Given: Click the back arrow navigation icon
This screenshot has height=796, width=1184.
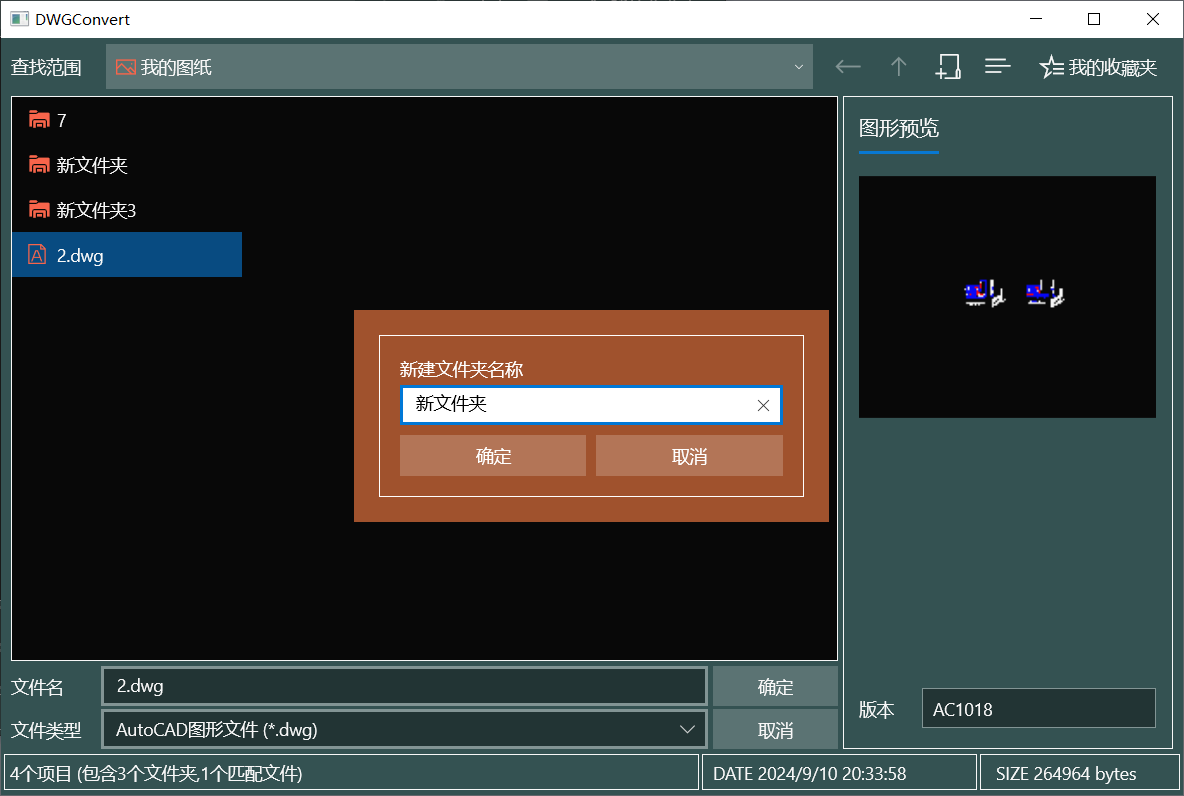Looking at the screenshot, I should tap(848, 67).
